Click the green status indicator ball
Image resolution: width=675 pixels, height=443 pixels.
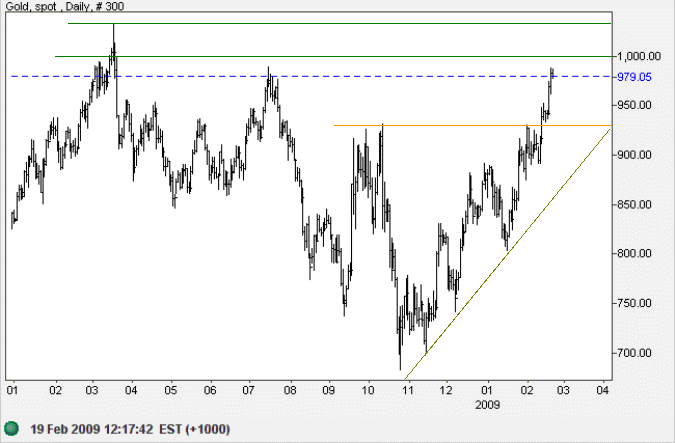point(12,428)
